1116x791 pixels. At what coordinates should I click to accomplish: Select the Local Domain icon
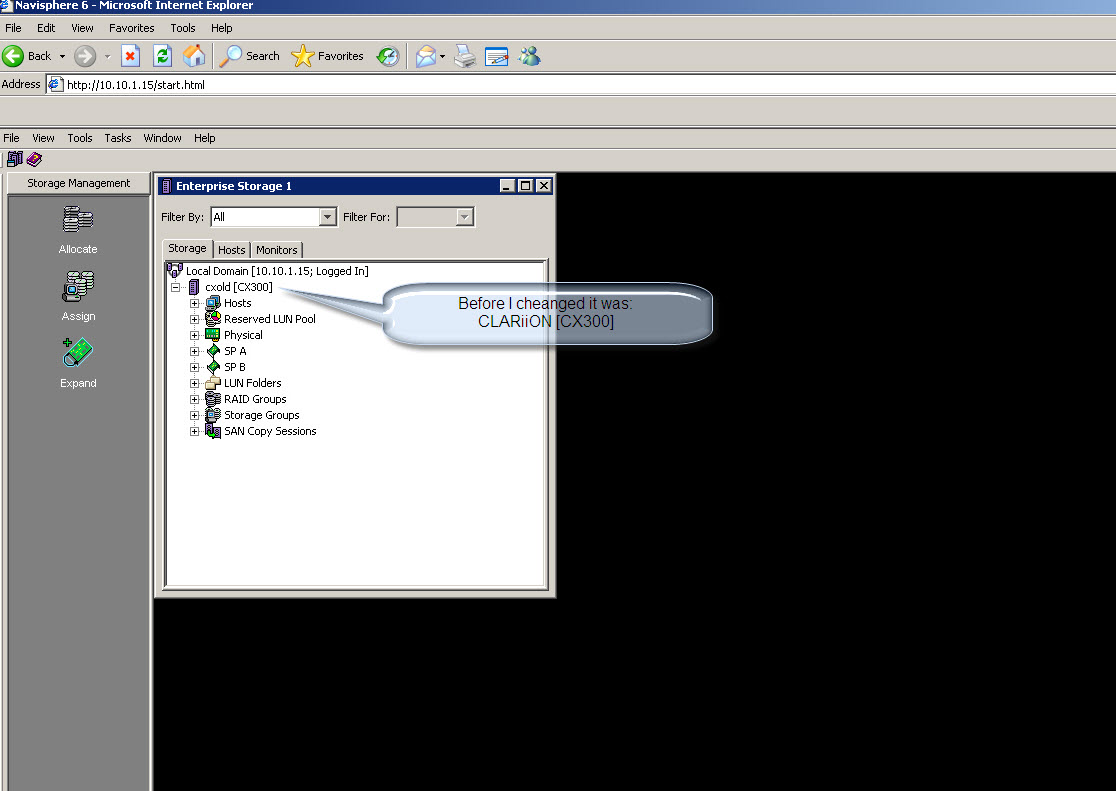(x=174, y=271)
